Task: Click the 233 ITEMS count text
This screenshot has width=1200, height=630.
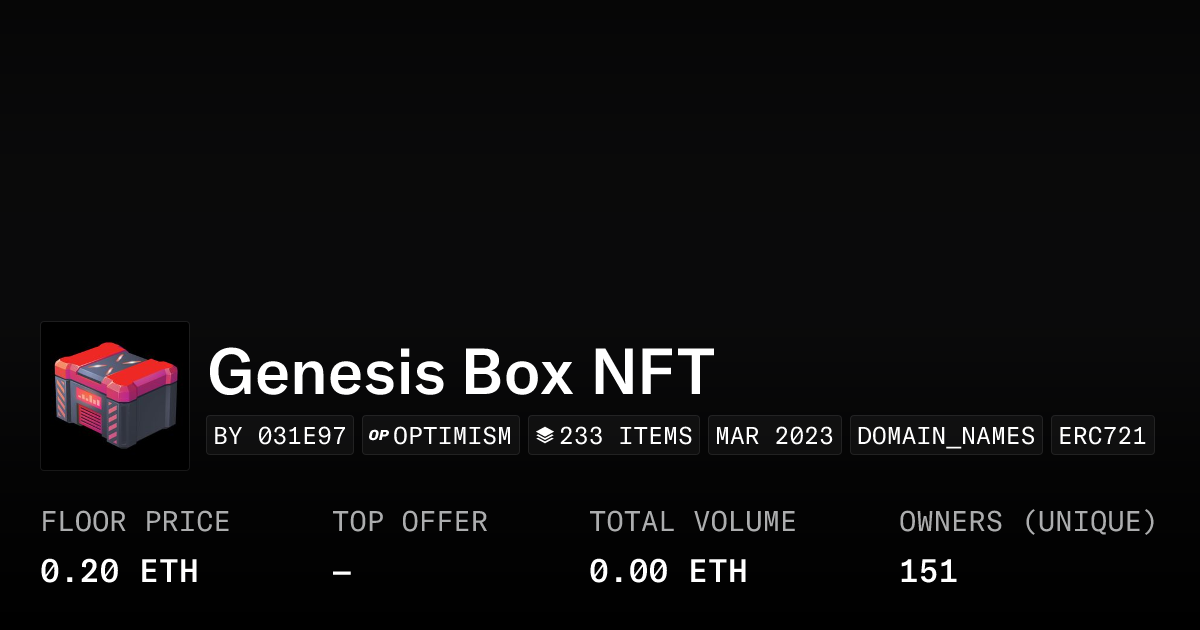Action: point(625,436)
